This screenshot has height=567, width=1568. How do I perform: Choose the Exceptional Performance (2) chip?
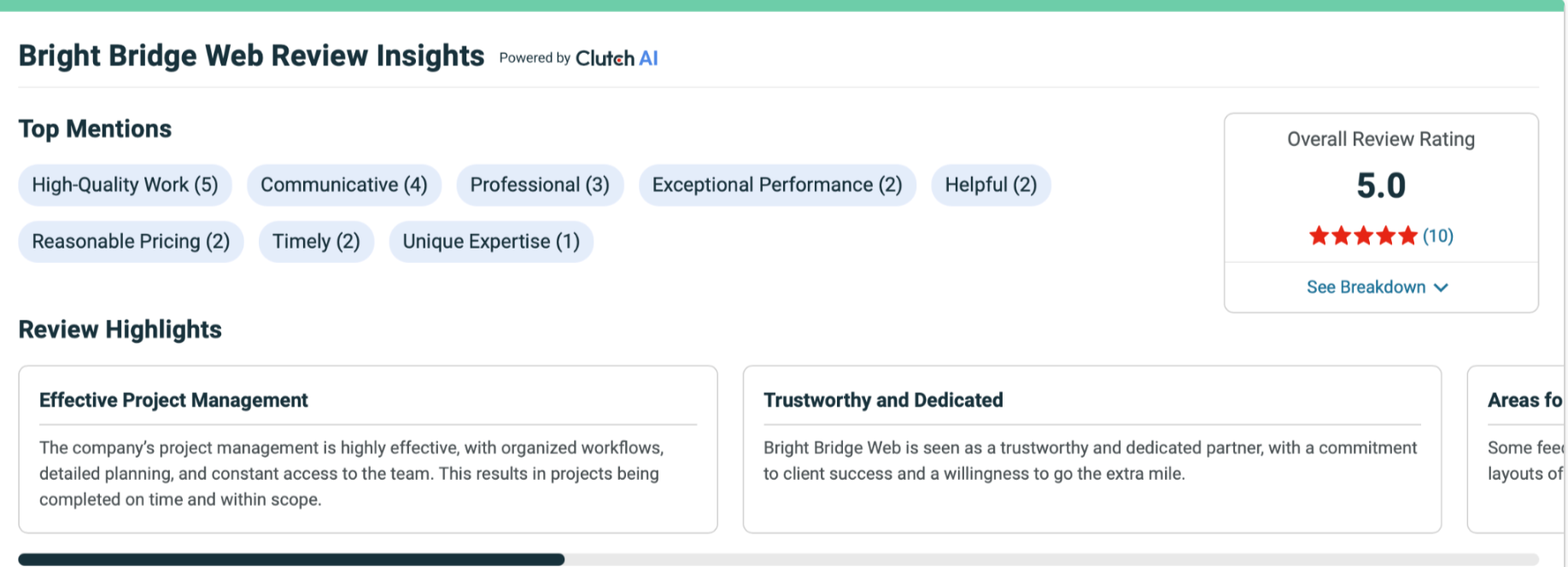[777, 185]
